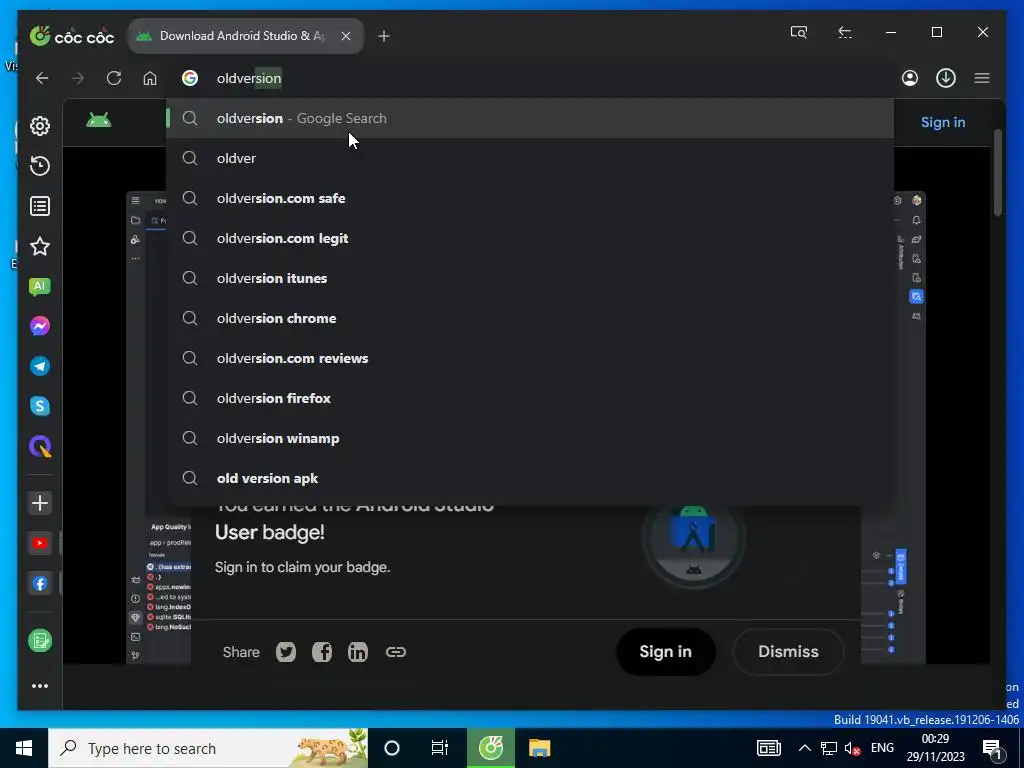Click Coc Coc browser taskbar button
Screen dimensions: 1024x768
(491, 748)
